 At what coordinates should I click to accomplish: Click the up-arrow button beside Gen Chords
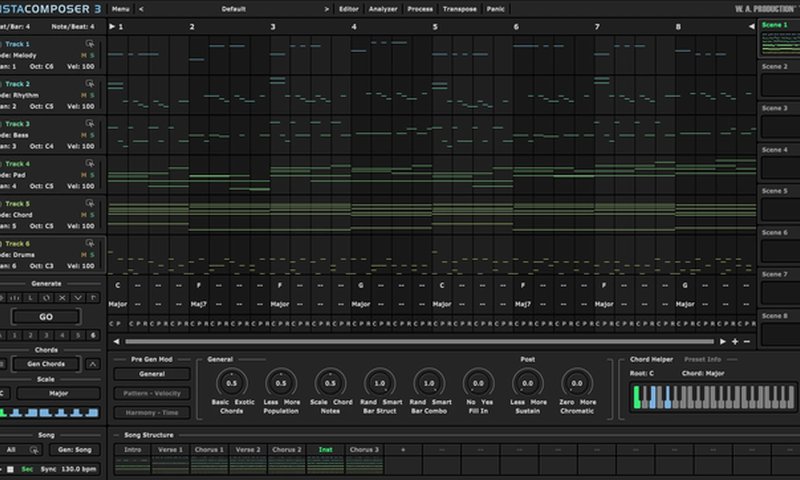click(x=93, y=363)
